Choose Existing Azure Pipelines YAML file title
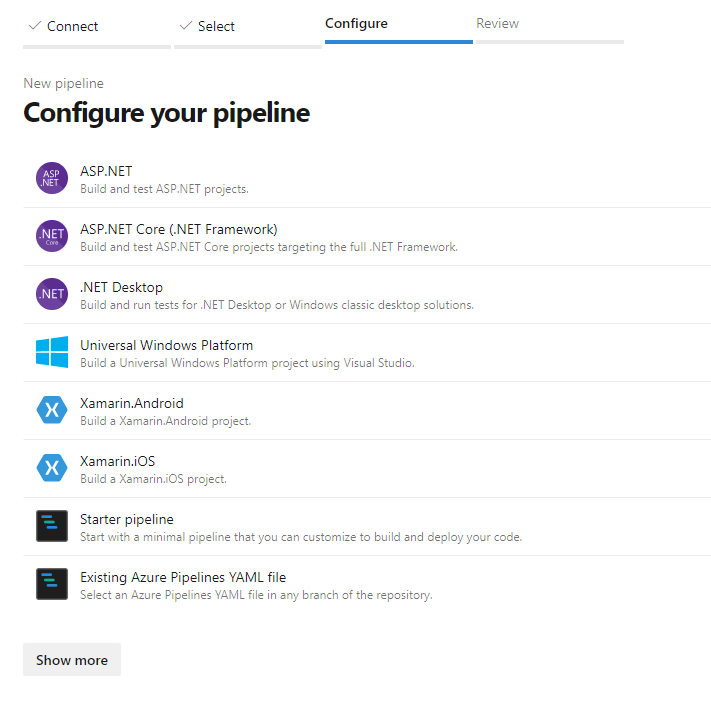 183,577
